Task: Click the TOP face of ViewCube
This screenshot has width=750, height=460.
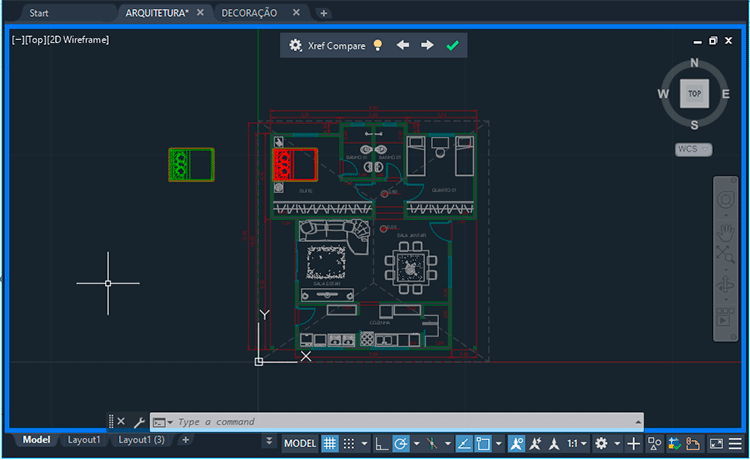Action: click(695, 94)
